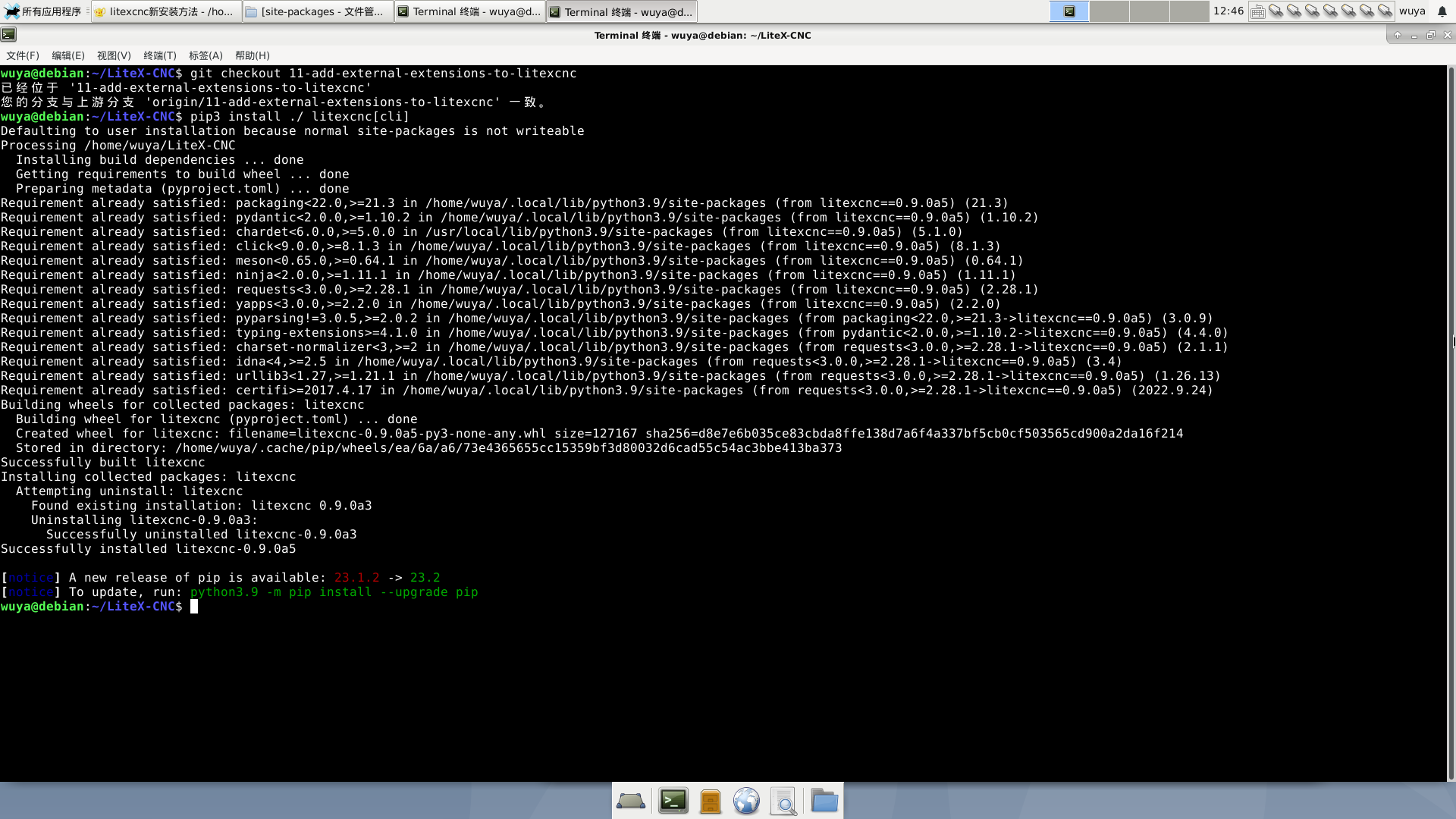Click green 'python3.9 -m pip install --upgrade pip' text
This screenshot has width=1456, height=819.
pos(334,592)
